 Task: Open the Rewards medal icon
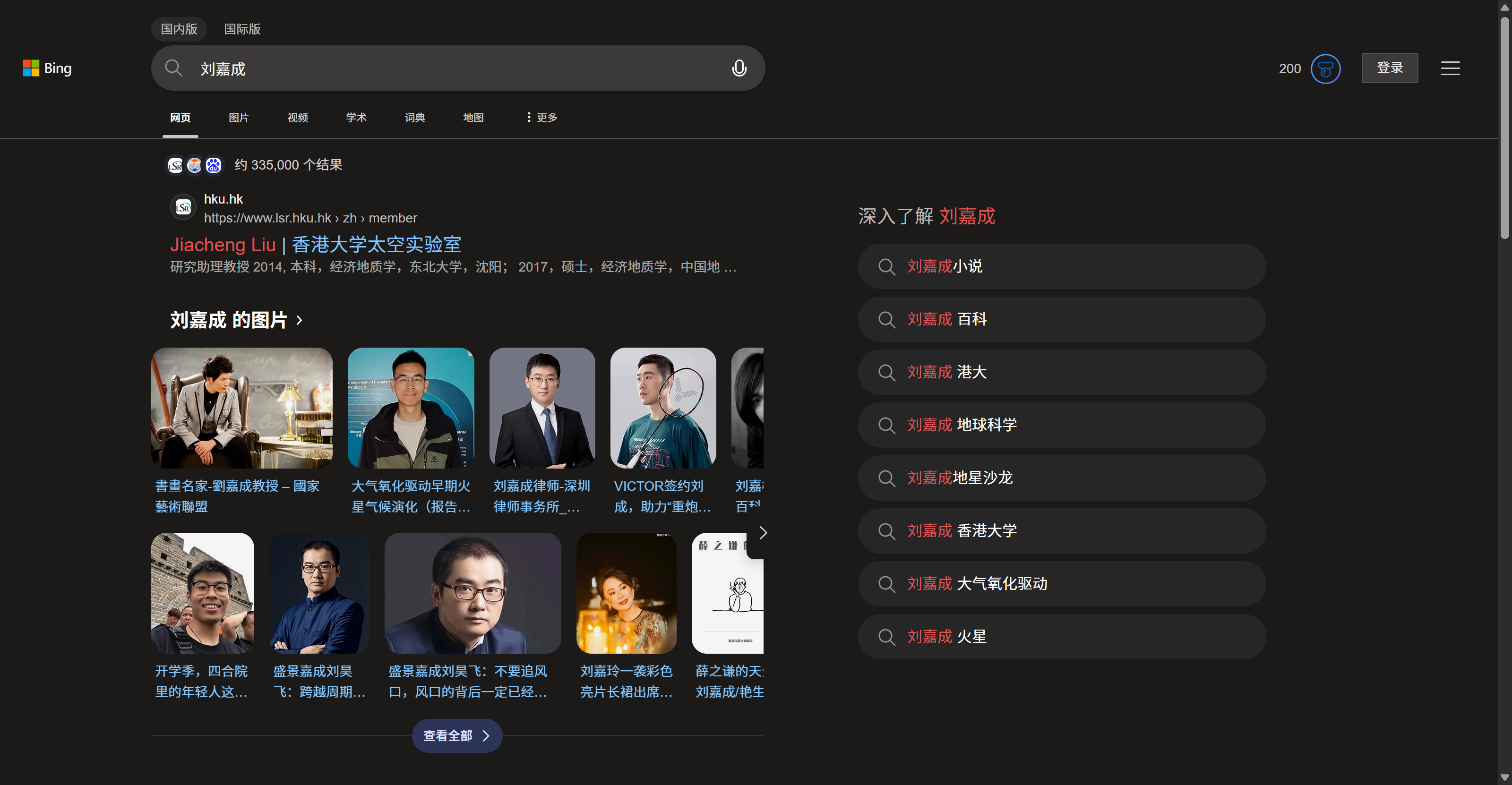click(1325, 68)
